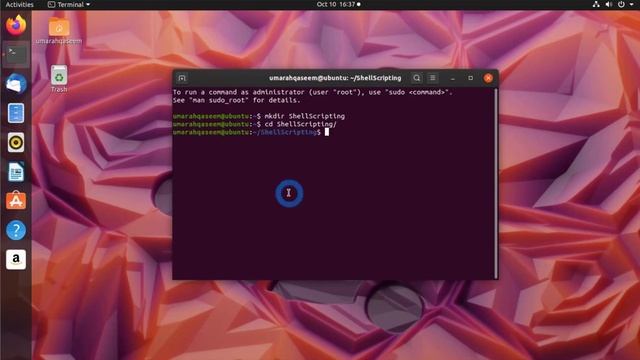
Task: Click the 'cd ShellScripting/' command text
Action: tap(301, 124)
